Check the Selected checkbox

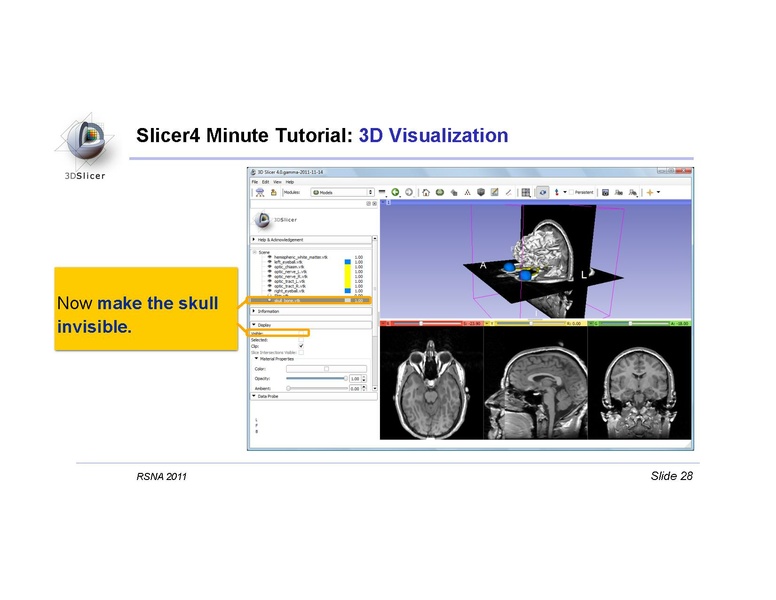301,340
